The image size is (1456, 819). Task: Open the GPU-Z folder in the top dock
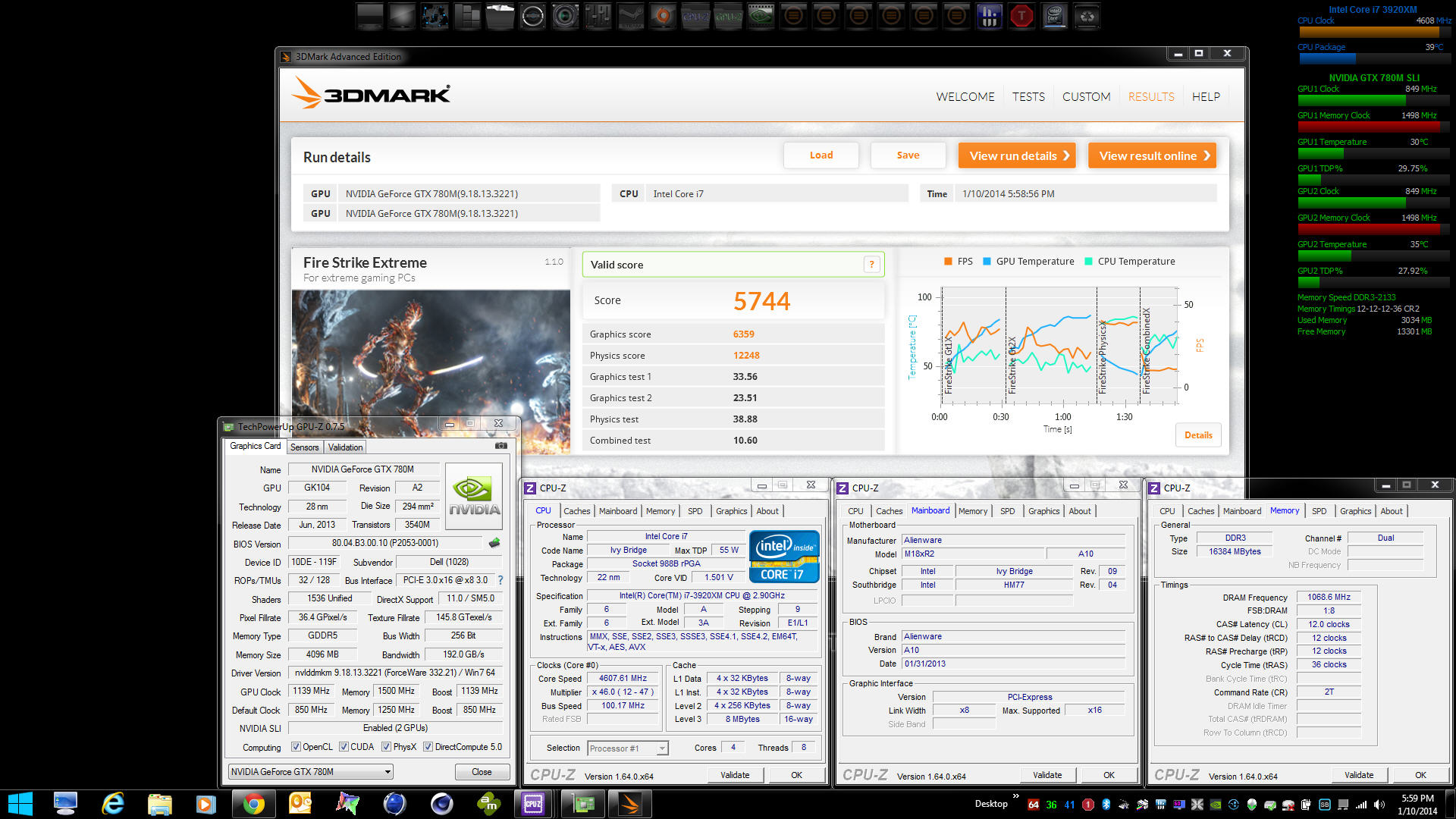click(x=728, y=15)
